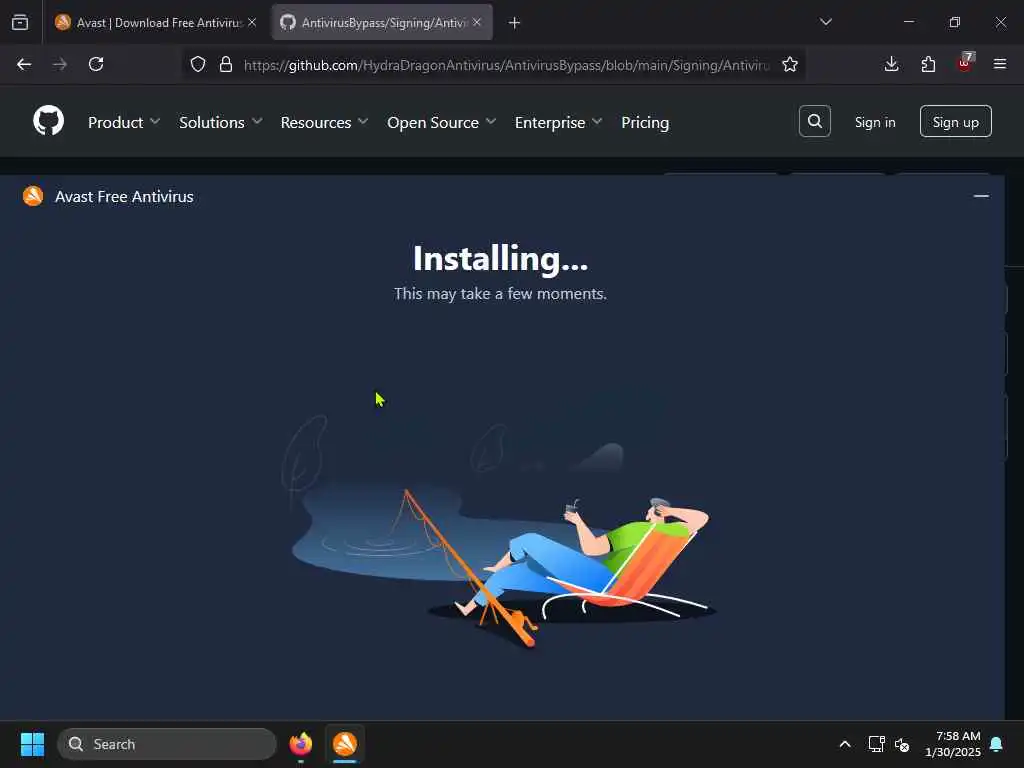Open Firefox from the taskbar
This screenshot has height=768, width=1024.
tap(300, 744)
